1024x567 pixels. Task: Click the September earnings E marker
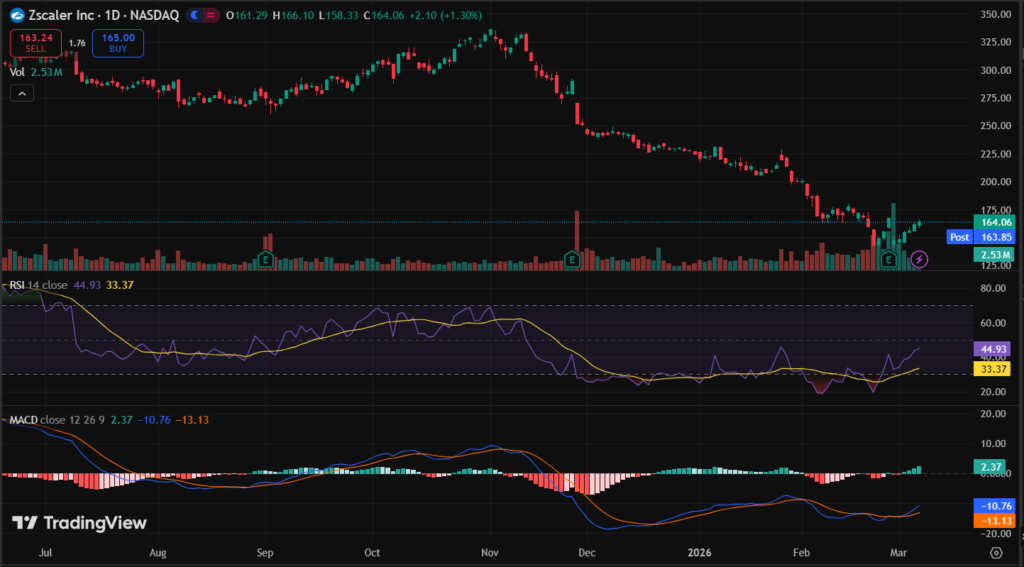(x=266, y=259)
